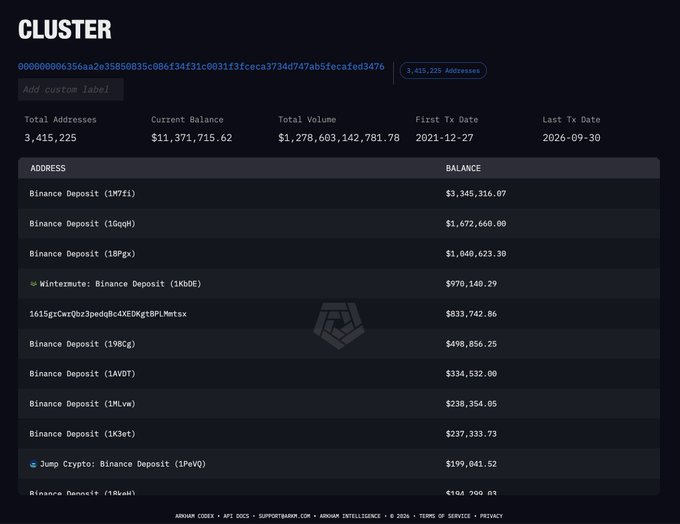Click the BALANCE column header

[463, 168]
